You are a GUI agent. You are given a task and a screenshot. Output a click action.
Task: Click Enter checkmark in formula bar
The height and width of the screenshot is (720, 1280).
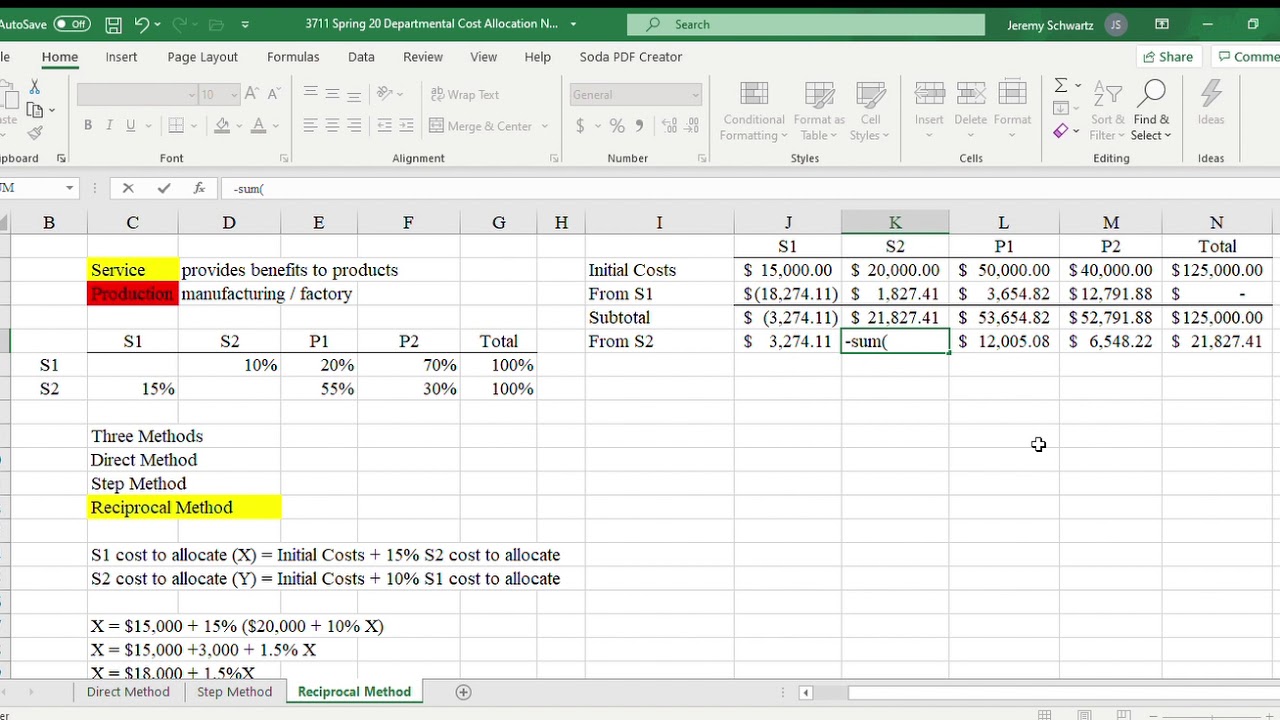coord(164,188)
